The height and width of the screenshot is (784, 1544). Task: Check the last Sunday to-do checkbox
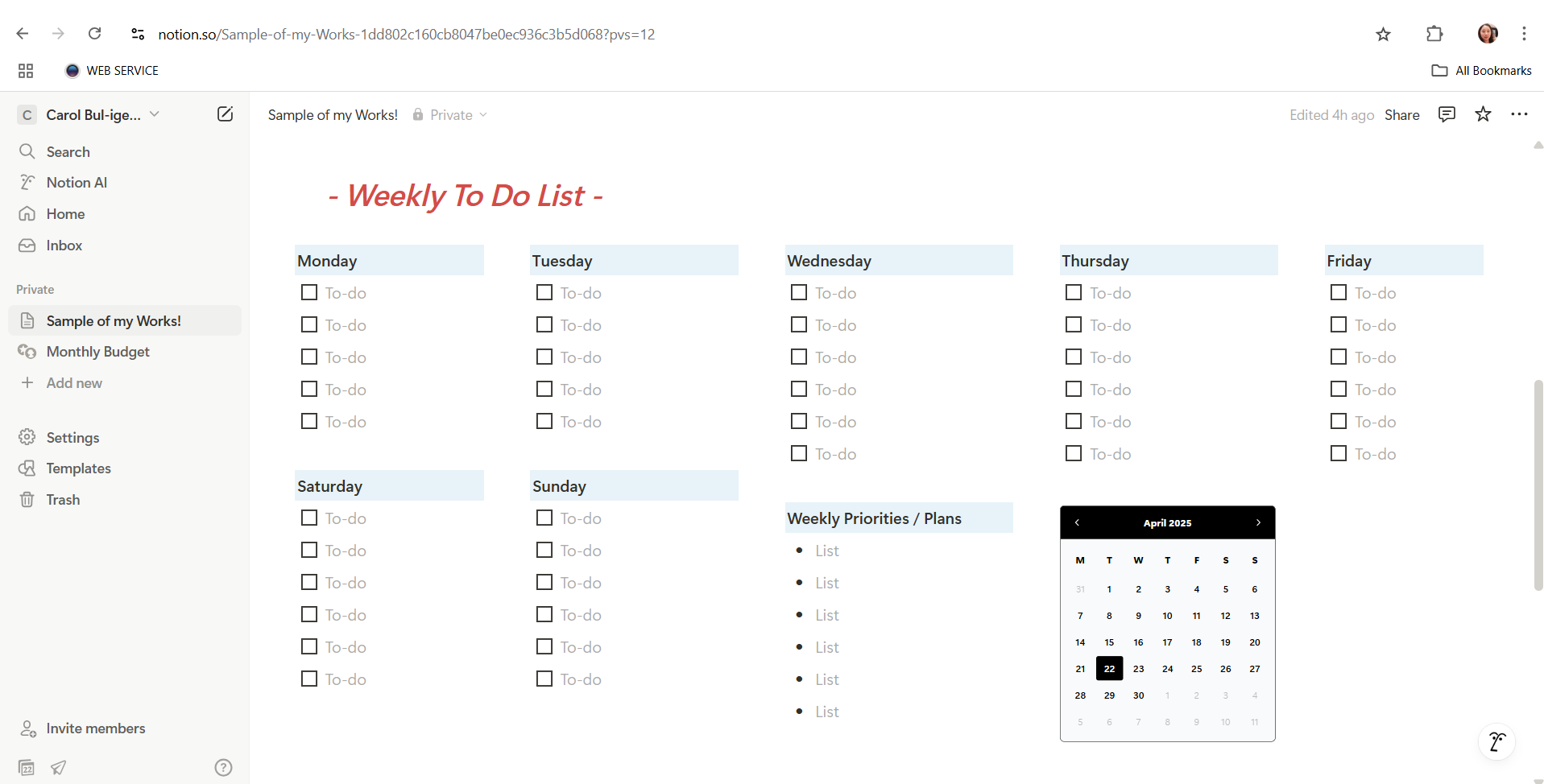pos(544,679)
